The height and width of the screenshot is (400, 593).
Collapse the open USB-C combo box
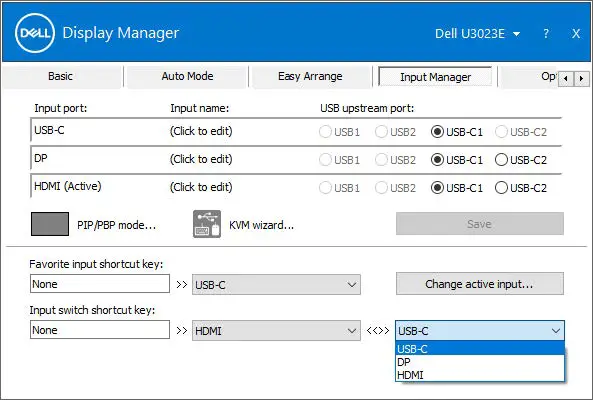[x=480, y=330]
